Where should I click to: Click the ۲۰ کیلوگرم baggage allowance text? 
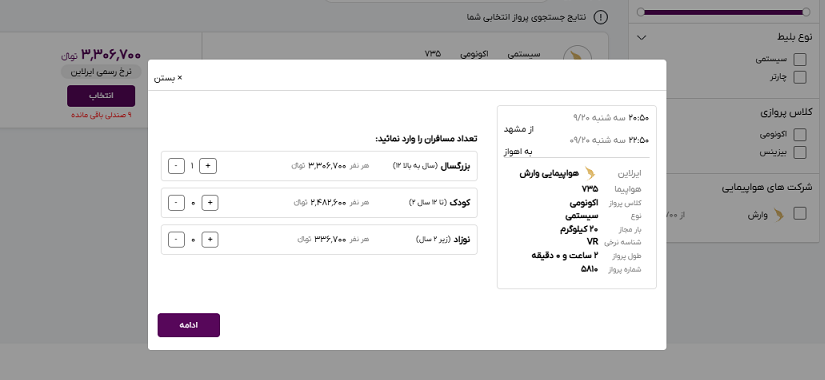579,229
